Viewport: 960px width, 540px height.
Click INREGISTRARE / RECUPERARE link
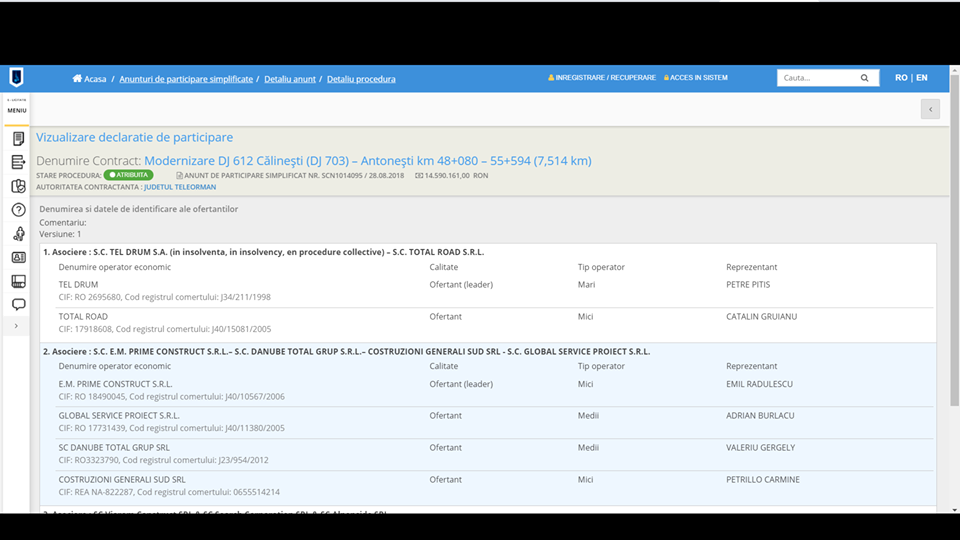pyautogui.click(x=604, y=78)
